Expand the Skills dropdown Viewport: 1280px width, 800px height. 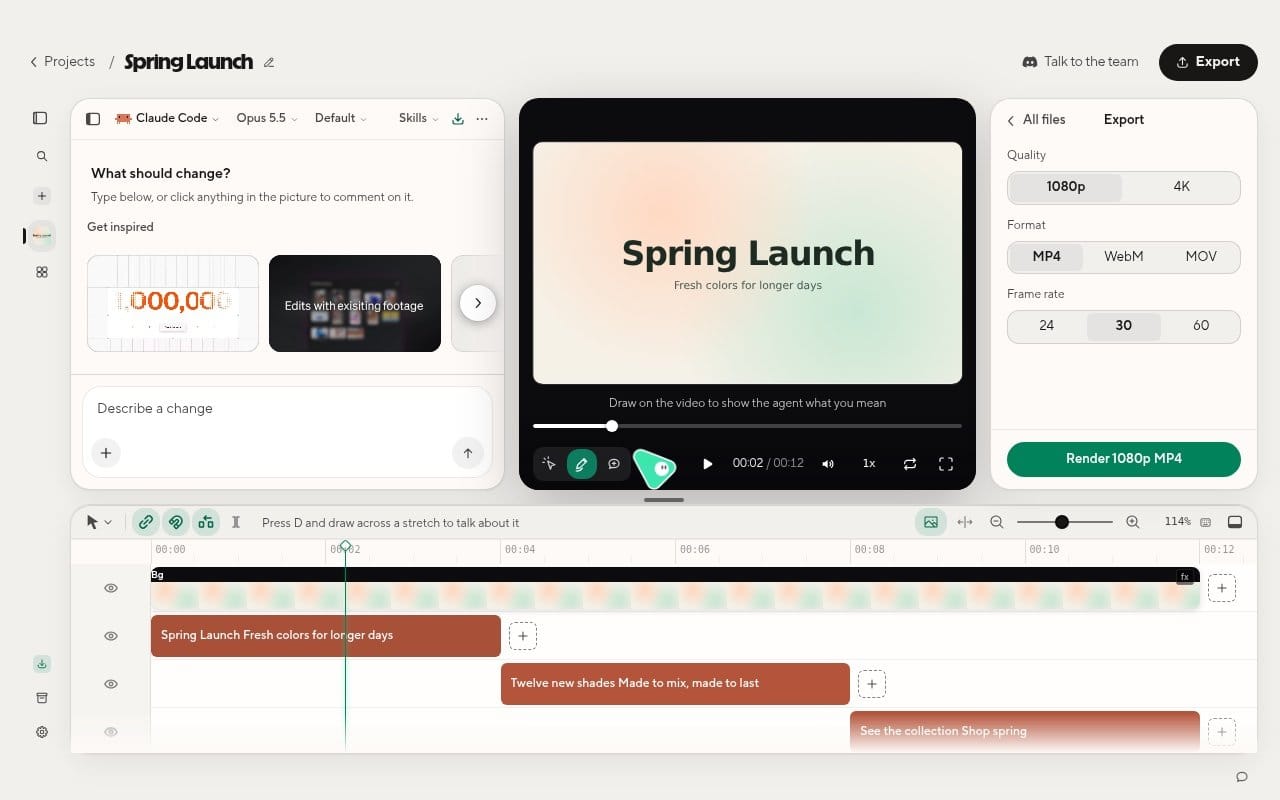[x=419, y=118]
